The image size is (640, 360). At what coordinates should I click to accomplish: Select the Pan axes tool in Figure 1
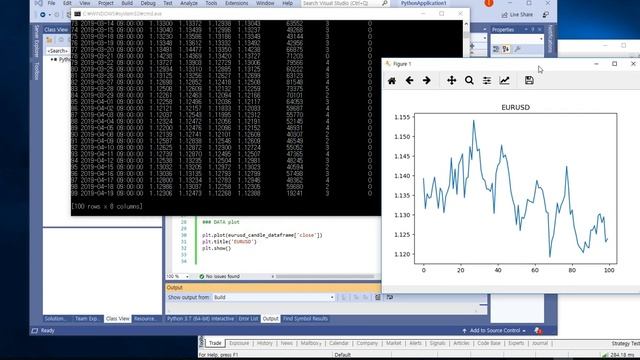click(x=451, y=80)
